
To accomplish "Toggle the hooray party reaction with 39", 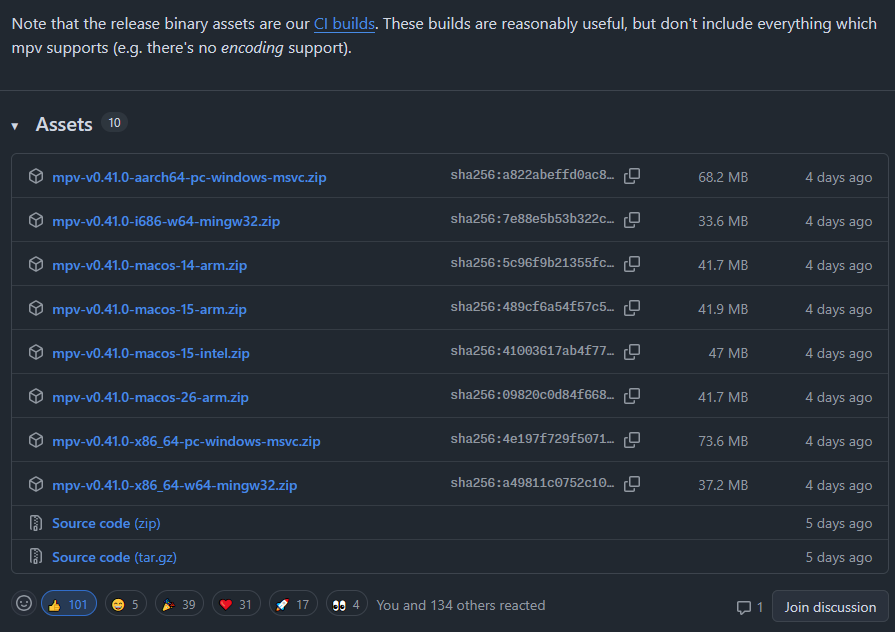I will 179,604.
